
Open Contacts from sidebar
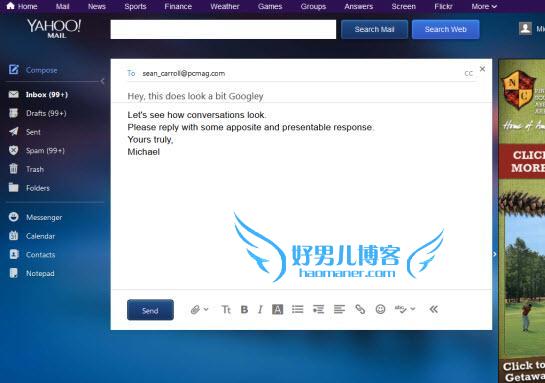[x=40, y=255]
